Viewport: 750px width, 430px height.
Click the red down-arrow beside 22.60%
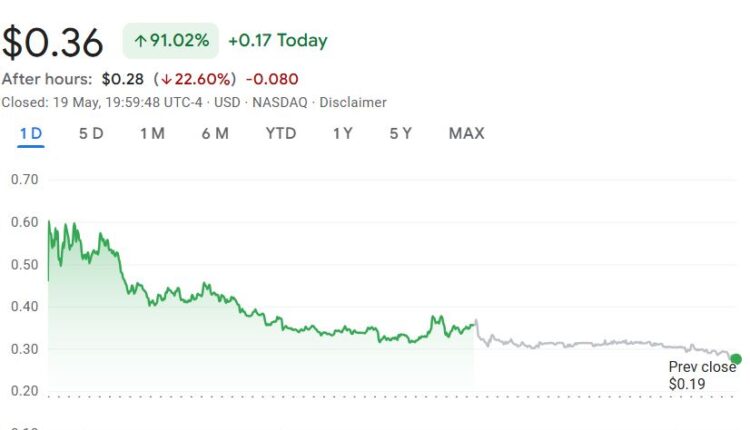pos(167,79)
